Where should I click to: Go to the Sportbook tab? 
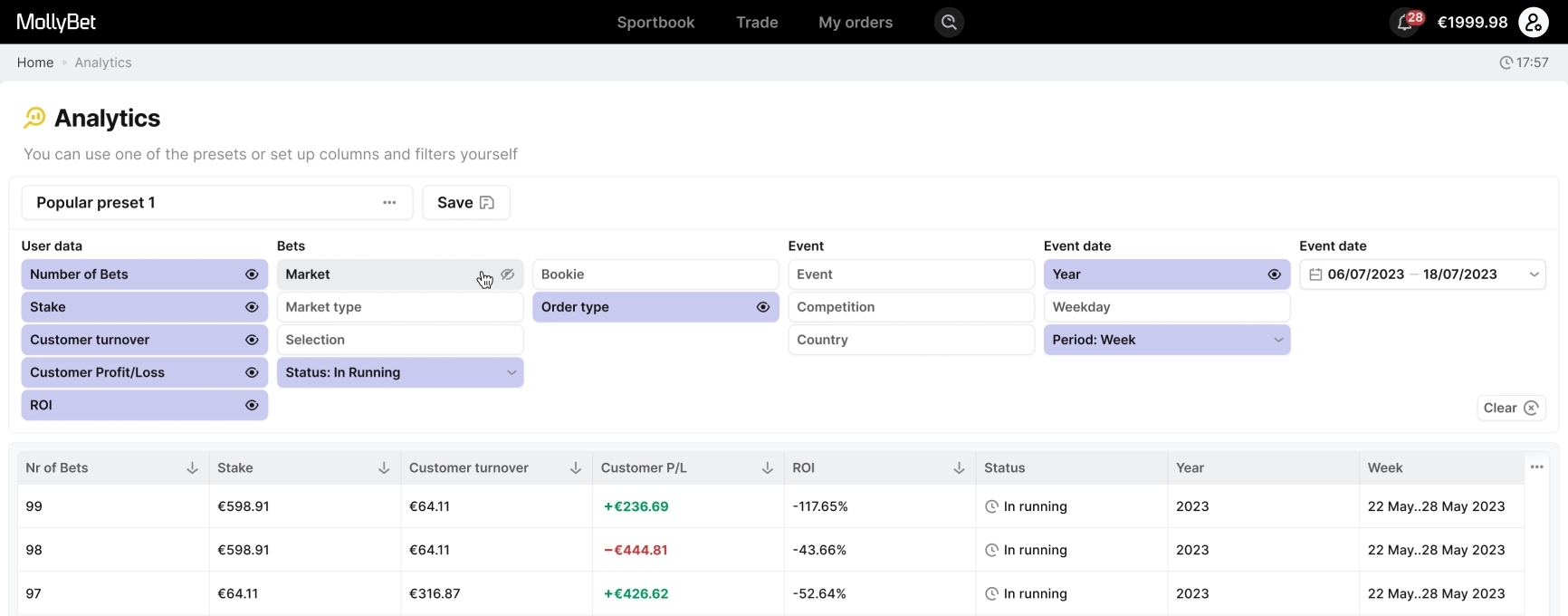click(x=655, y=23)
